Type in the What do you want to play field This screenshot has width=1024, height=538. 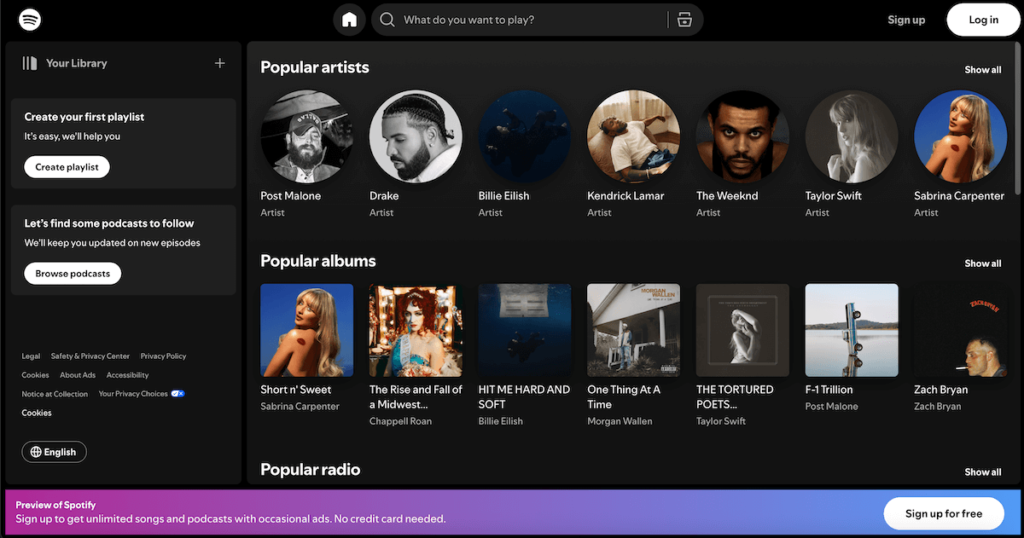pos(530,20)
